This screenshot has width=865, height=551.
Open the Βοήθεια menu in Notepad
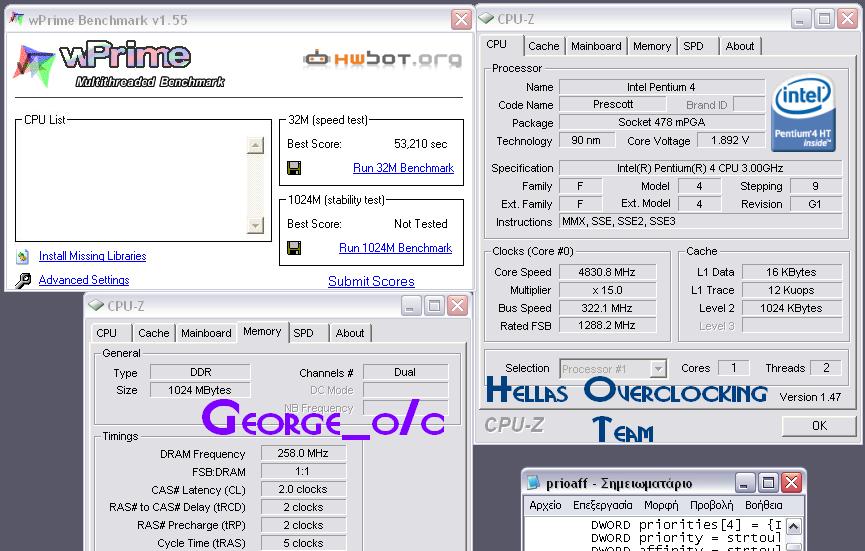click(x=763, y=505)
